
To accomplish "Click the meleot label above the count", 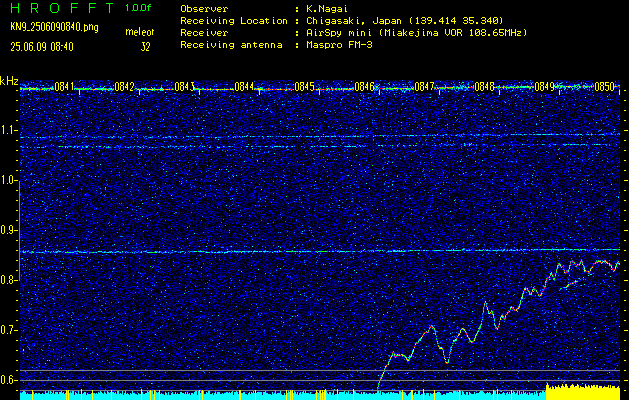I will (x=140, y=32).
